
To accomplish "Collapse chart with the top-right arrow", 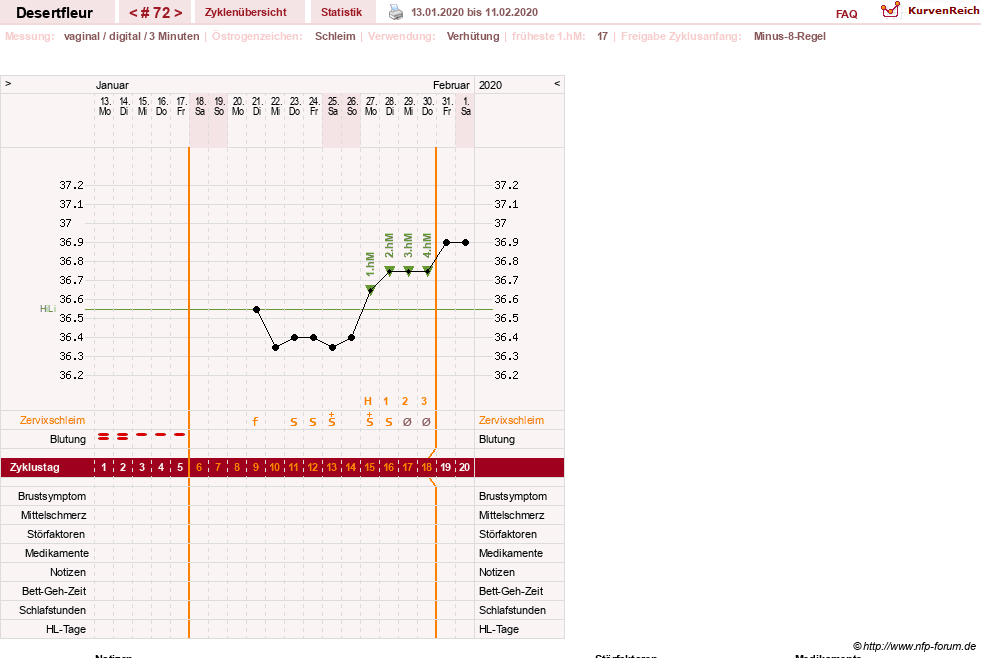I will click(x=557, y=84).
